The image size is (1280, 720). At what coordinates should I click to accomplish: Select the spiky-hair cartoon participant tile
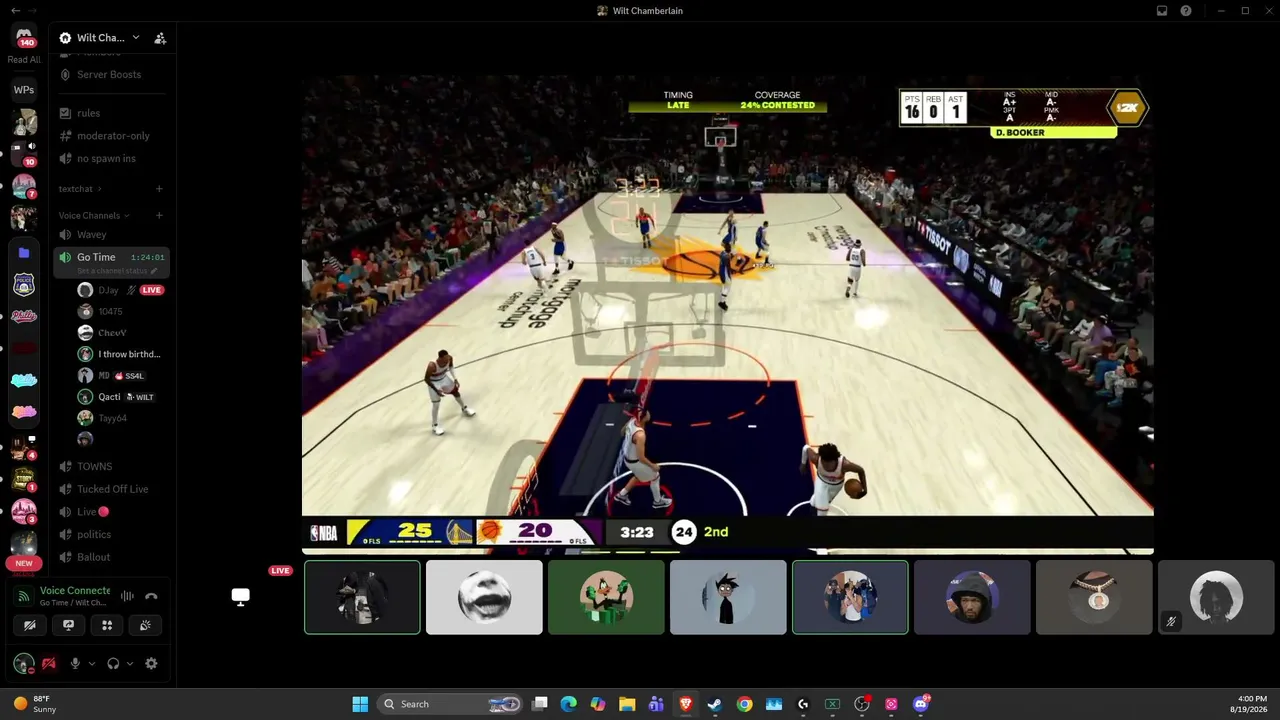(728, 597)
